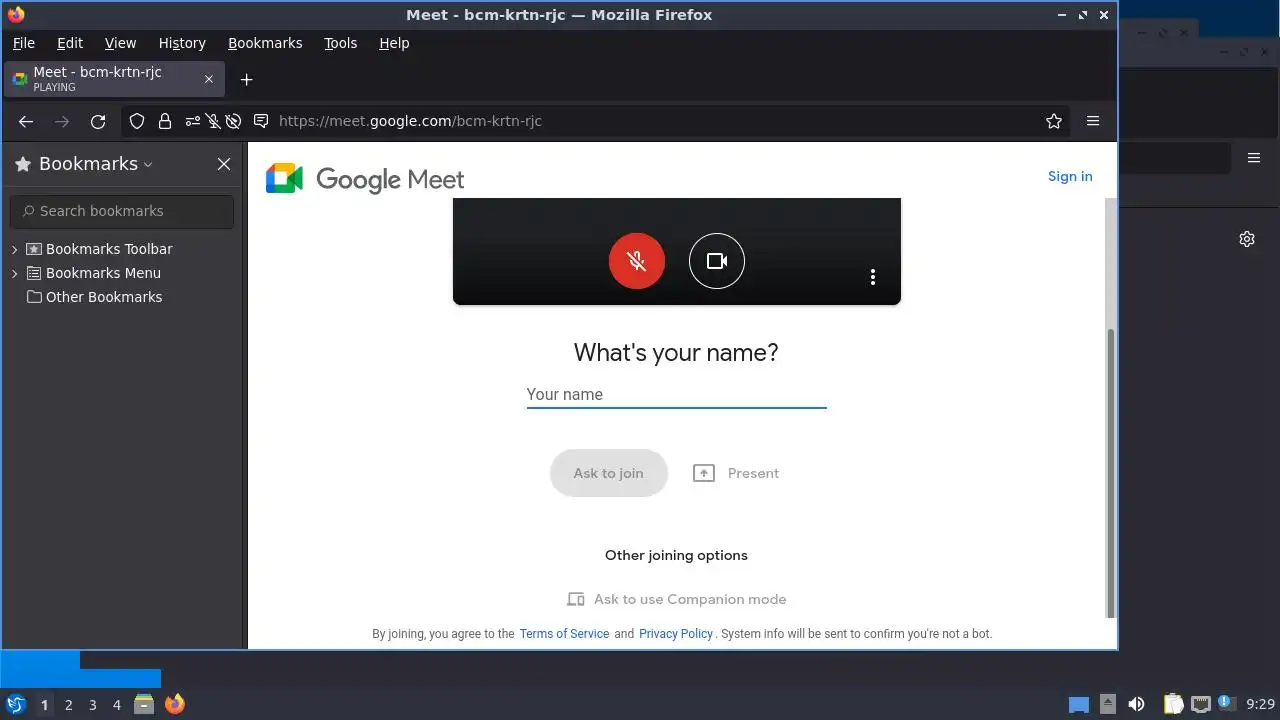
Task: Close the Meet tab
Action: click(x=209, y=79)
